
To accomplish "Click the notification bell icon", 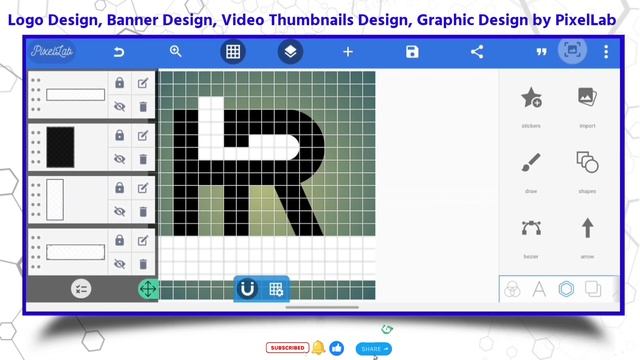I will [x=318, y=348].
